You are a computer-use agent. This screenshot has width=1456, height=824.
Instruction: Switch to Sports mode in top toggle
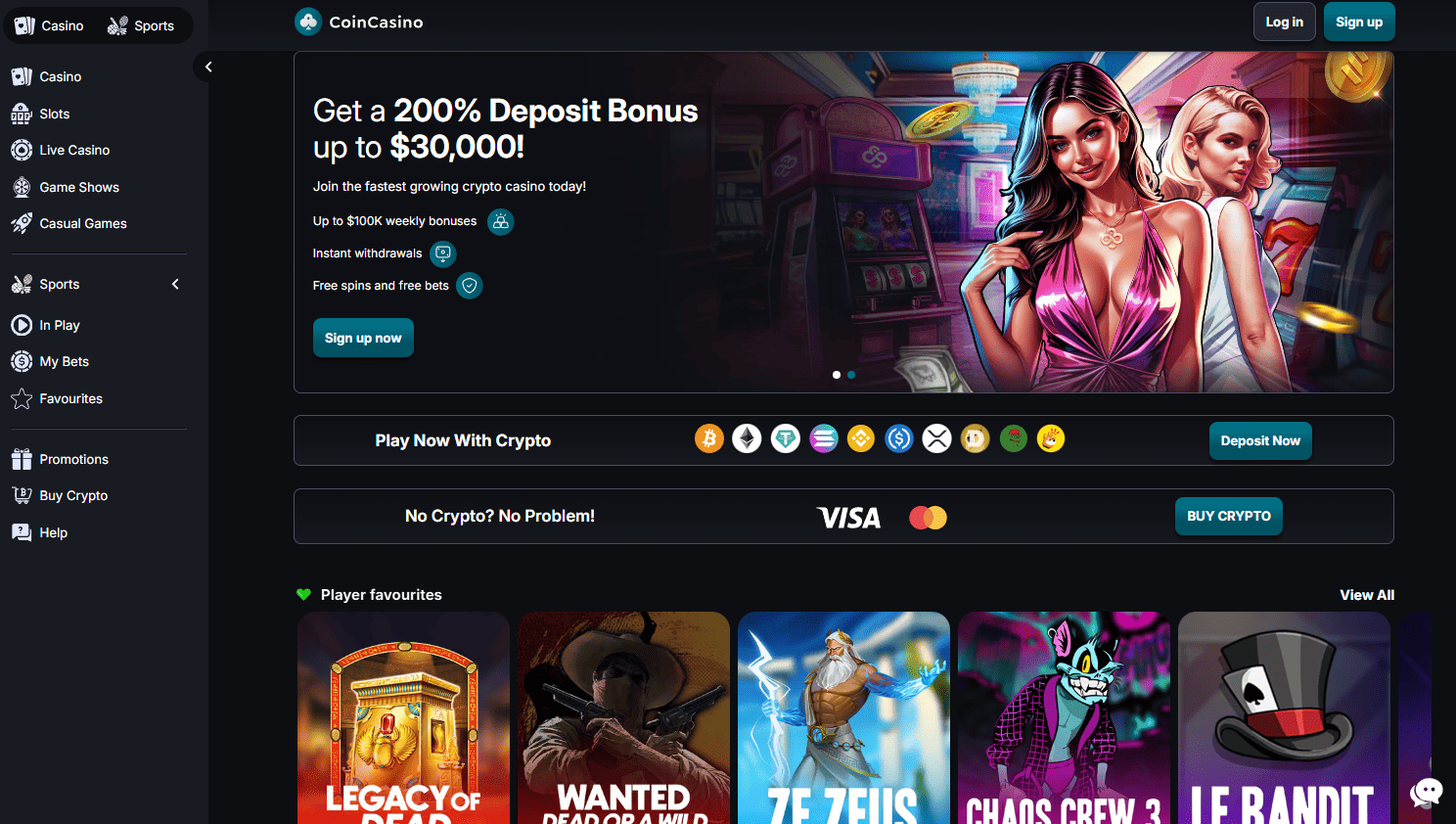[142, 25]
